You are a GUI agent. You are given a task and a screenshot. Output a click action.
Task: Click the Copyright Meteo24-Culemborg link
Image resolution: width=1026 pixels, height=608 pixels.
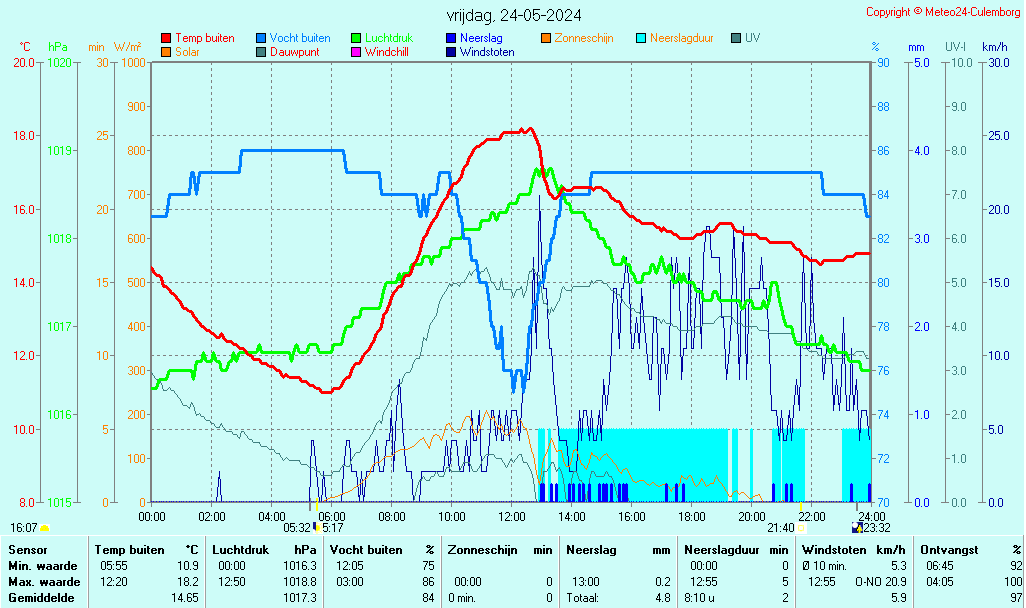click(x=941, y=12)
